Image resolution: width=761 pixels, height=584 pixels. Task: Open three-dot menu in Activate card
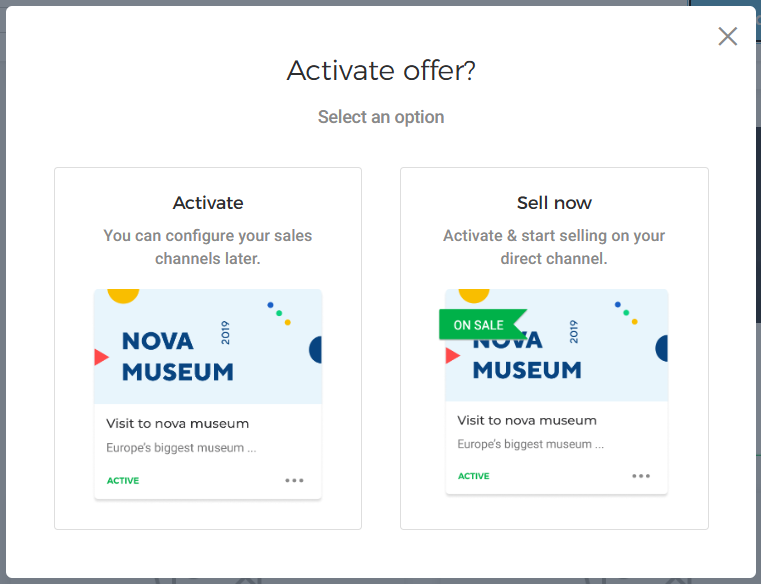[x=294, y=480]
